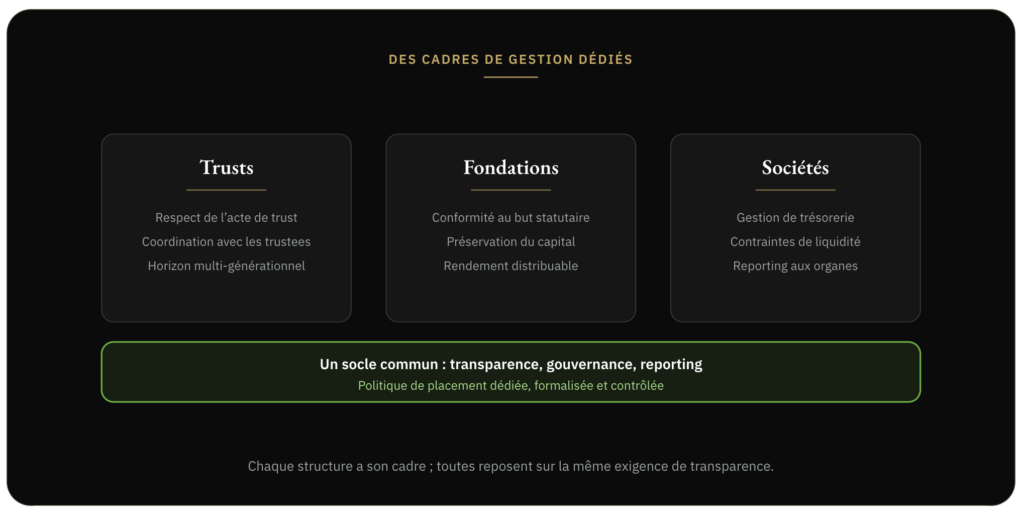Click the footer sentence 'Chaque structure a son cadre'
1024x517 pixels.
511,466
